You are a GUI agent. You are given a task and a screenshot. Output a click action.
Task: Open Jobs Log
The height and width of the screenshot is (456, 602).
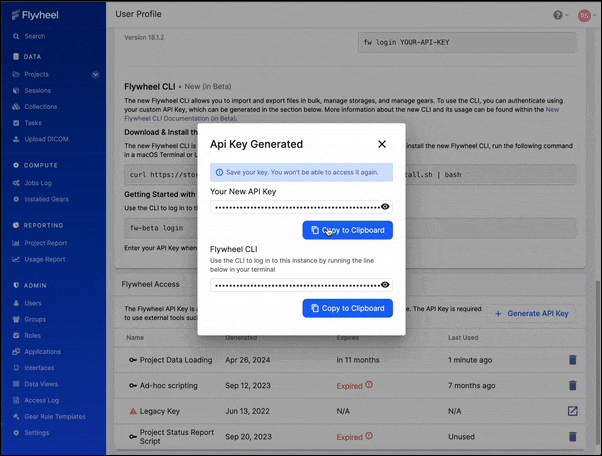[x=38, y=183]
